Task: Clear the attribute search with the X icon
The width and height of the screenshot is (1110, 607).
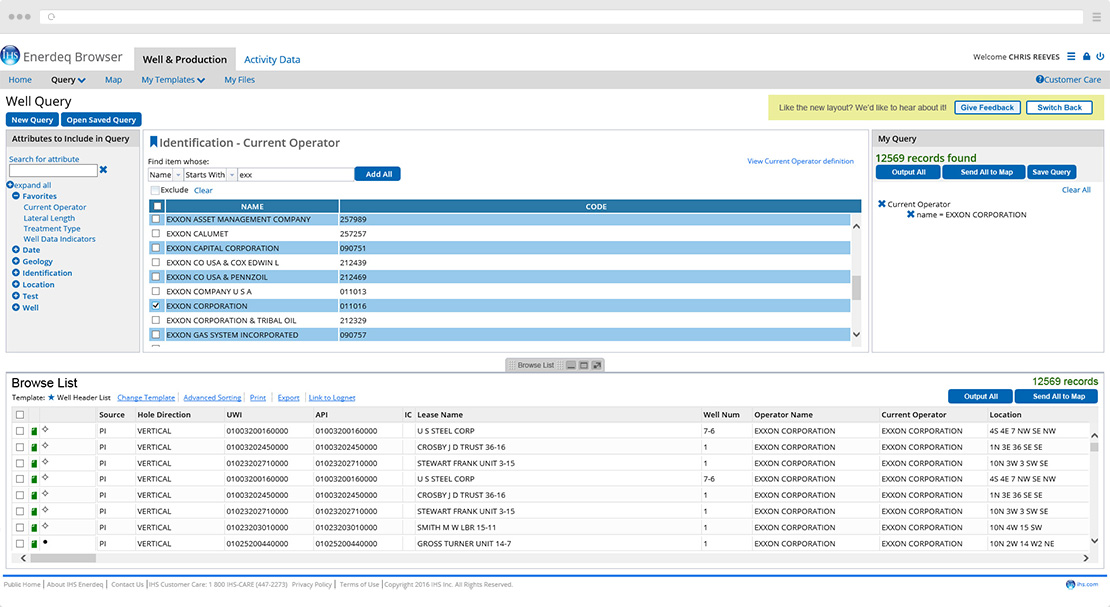Action: tap(103, 170)
